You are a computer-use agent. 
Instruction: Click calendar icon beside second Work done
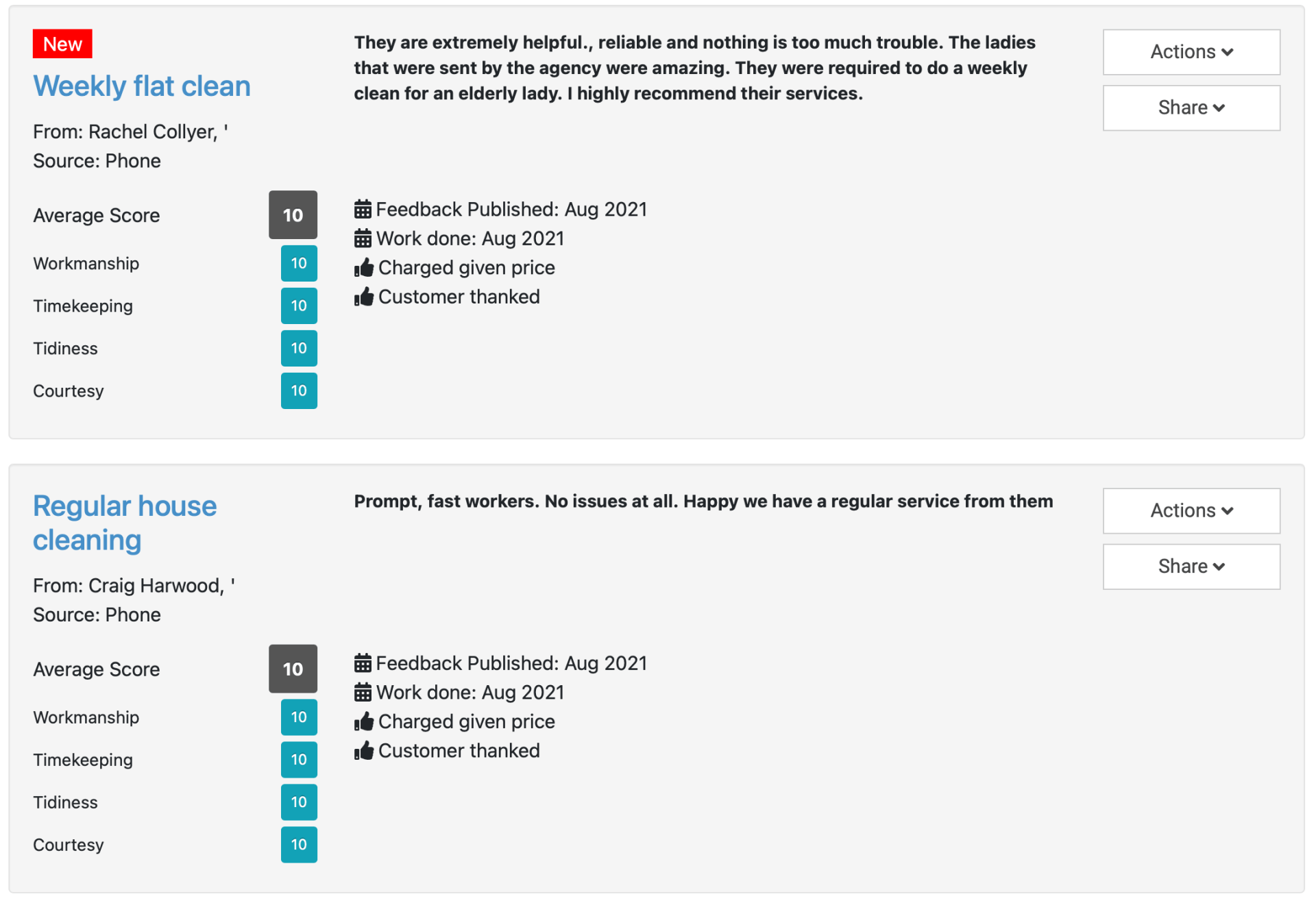click(x=363, y=693)
